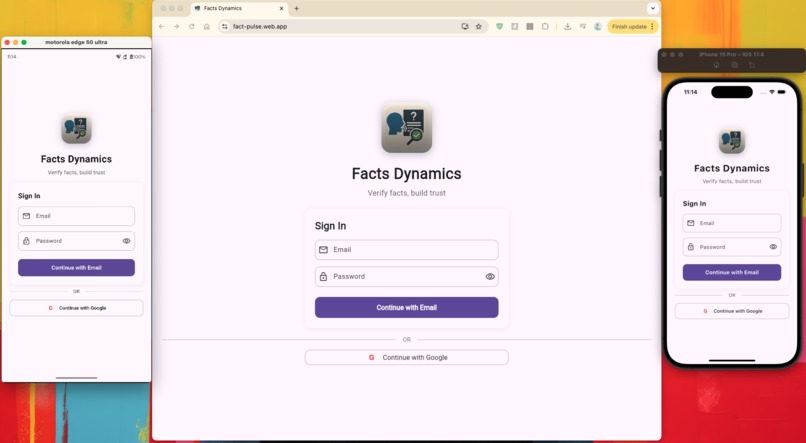
Task: Open the browser home page
Action: click(207, 27)
